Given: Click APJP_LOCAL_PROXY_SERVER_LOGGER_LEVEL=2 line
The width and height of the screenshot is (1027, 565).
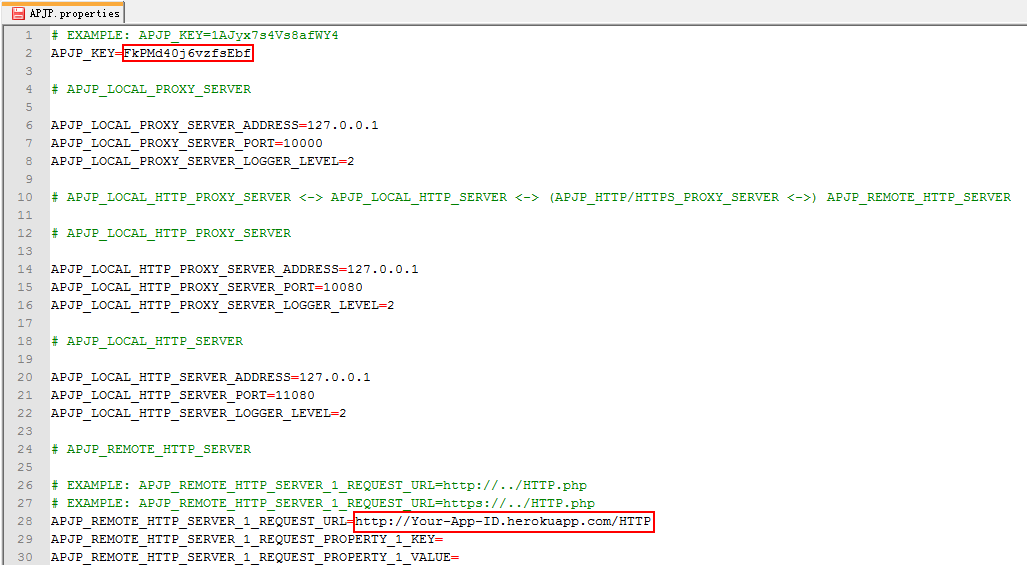Looking at the screenshot, I should point(202,161).
